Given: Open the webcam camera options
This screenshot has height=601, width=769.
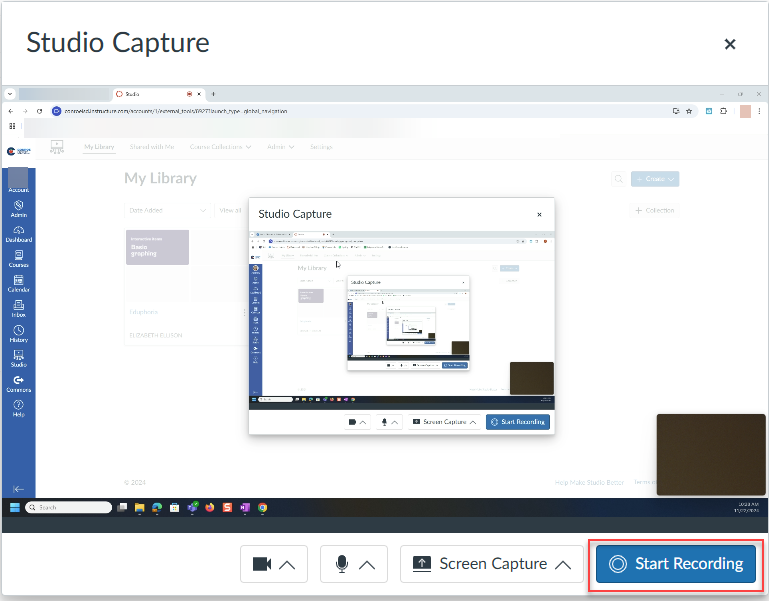Looking at the screenshot, I should tap(274, 564).
